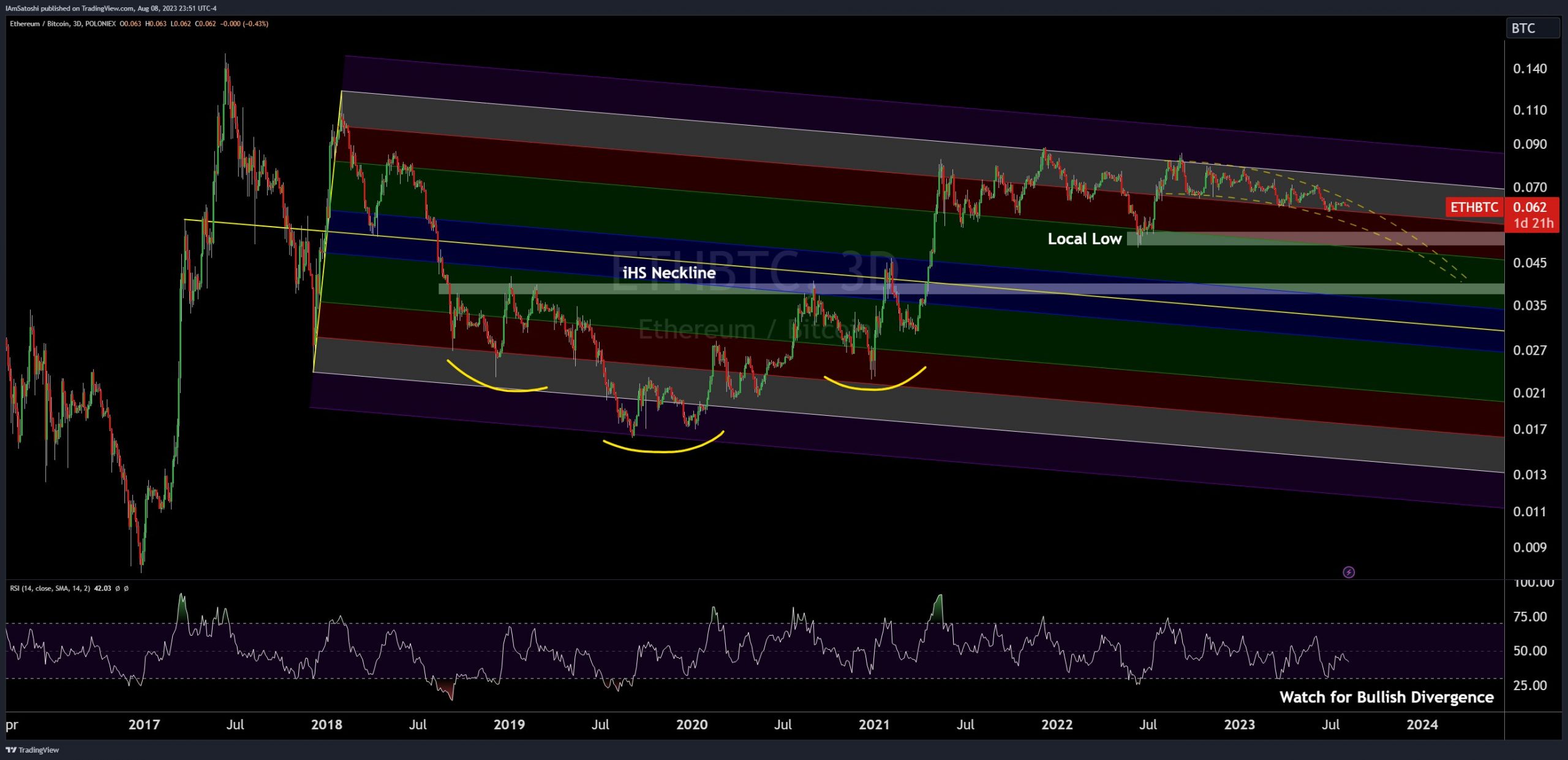
Task: Click the Watch for Bullish Divergence note
Action: point(1386,697)
